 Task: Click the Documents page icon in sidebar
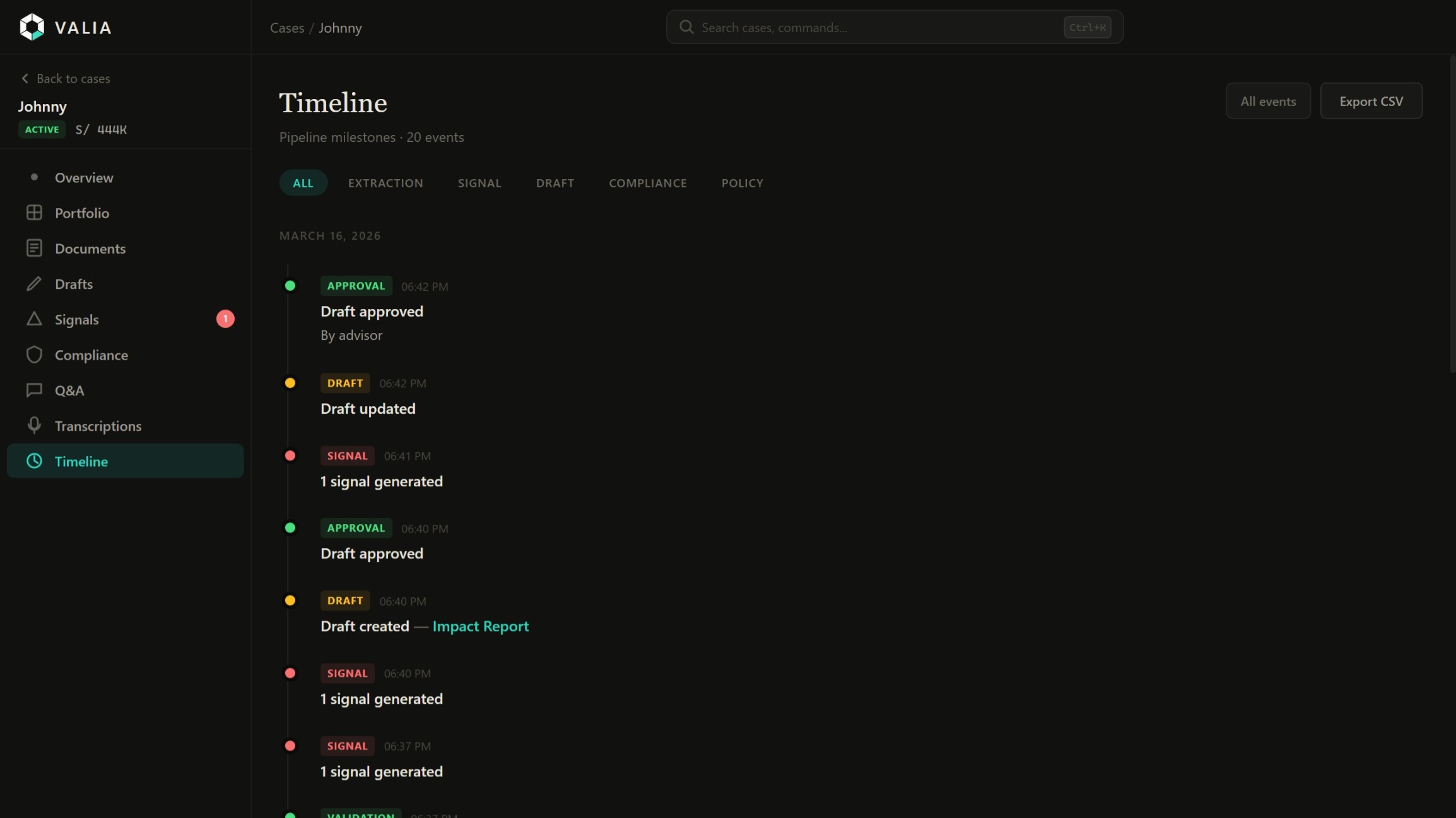point(34,248)
